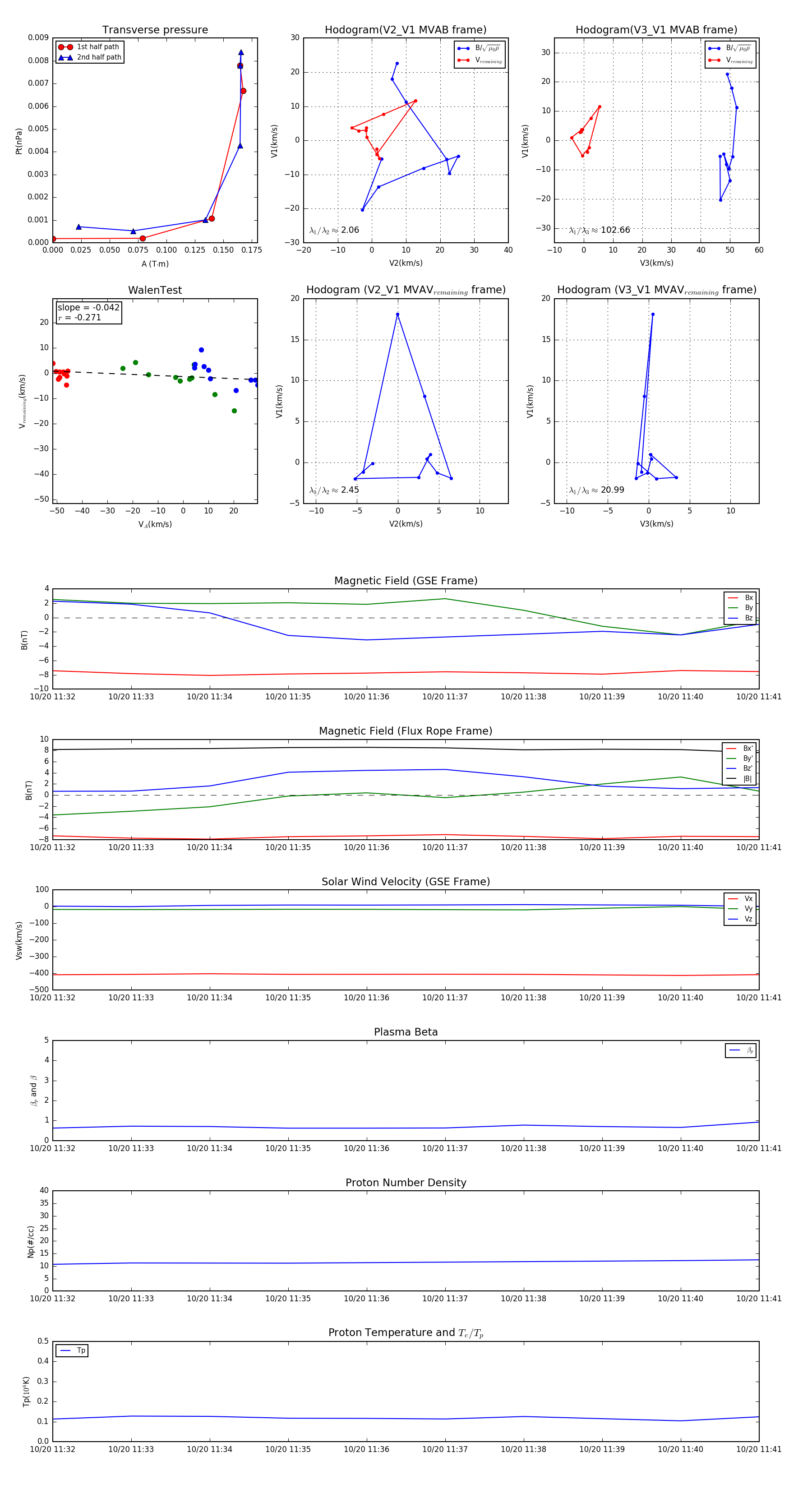Click the topmost blue triangle in Transverse pressure plot

[241, 52]
